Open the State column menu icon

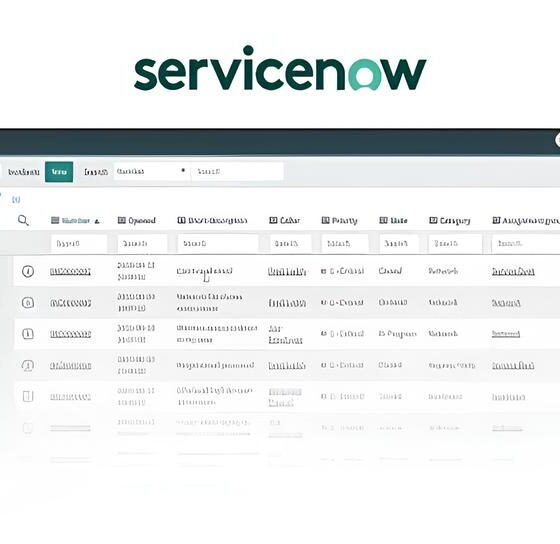coord(383,220)
